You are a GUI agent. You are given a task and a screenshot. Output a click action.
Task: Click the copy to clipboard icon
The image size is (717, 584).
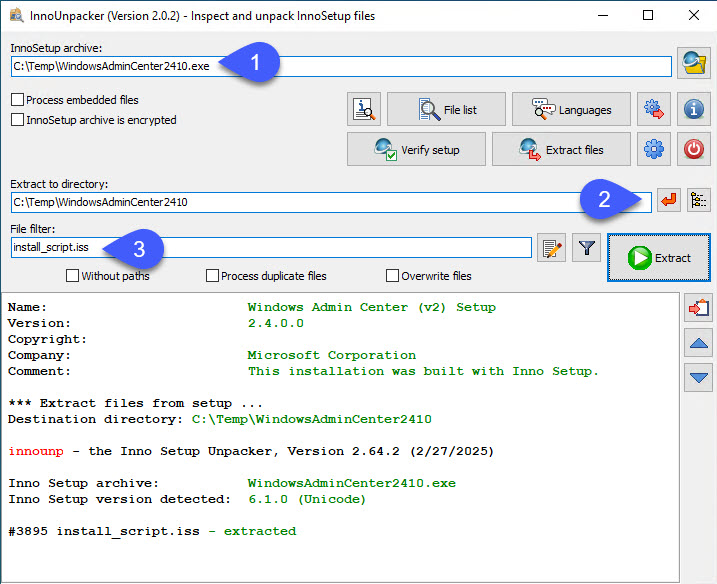[x=698, y=308]
